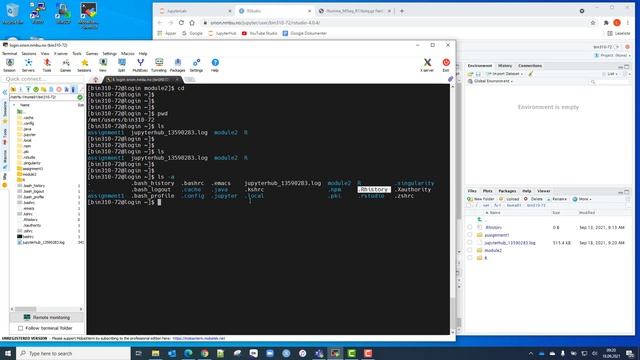The height and width of the screenshot is (360, 640).
Task: Open Google Chrome from the taskbar
Action: (204, 353)
